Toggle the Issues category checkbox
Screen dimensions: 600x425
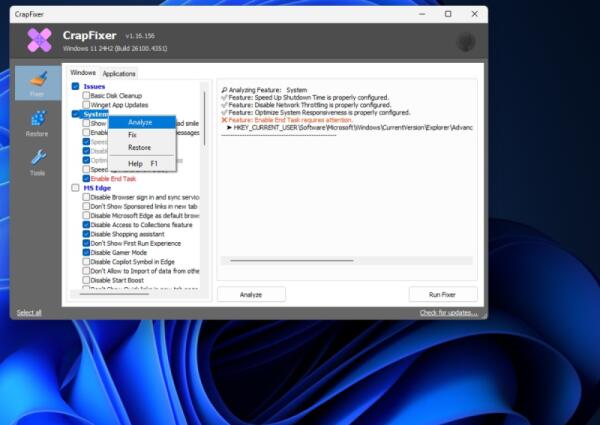pyautogui.click(x=76, y=86)
